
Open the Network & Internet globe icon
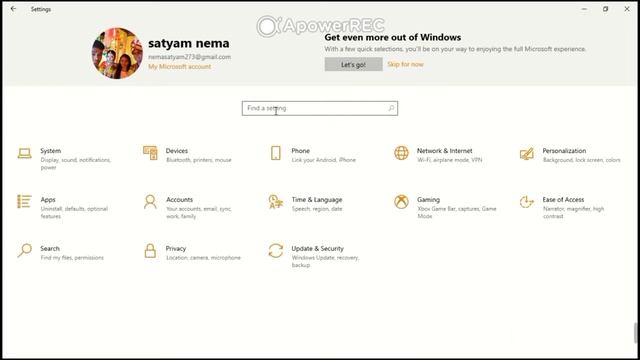pos(401,153)
